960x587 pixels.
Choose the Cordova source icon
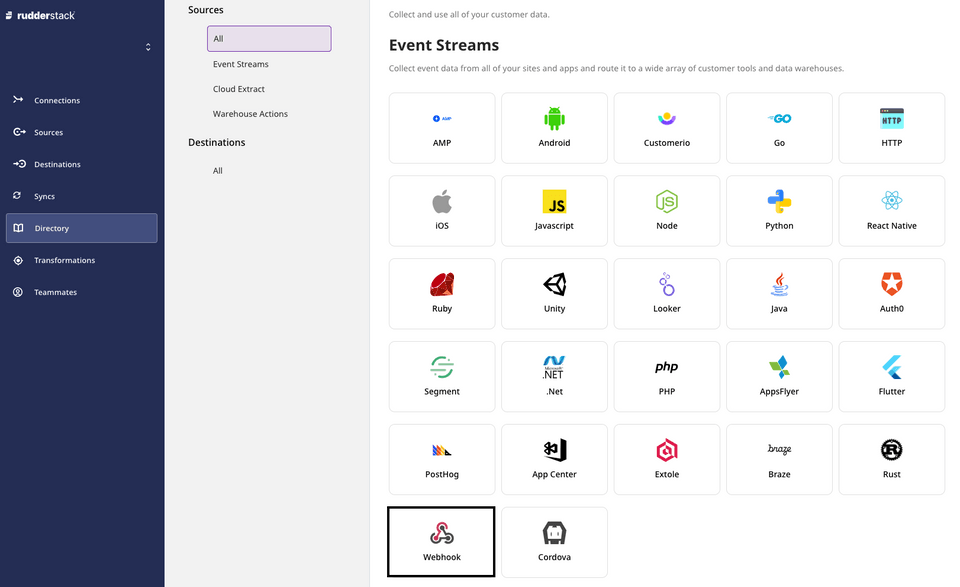tap(554, 542)
